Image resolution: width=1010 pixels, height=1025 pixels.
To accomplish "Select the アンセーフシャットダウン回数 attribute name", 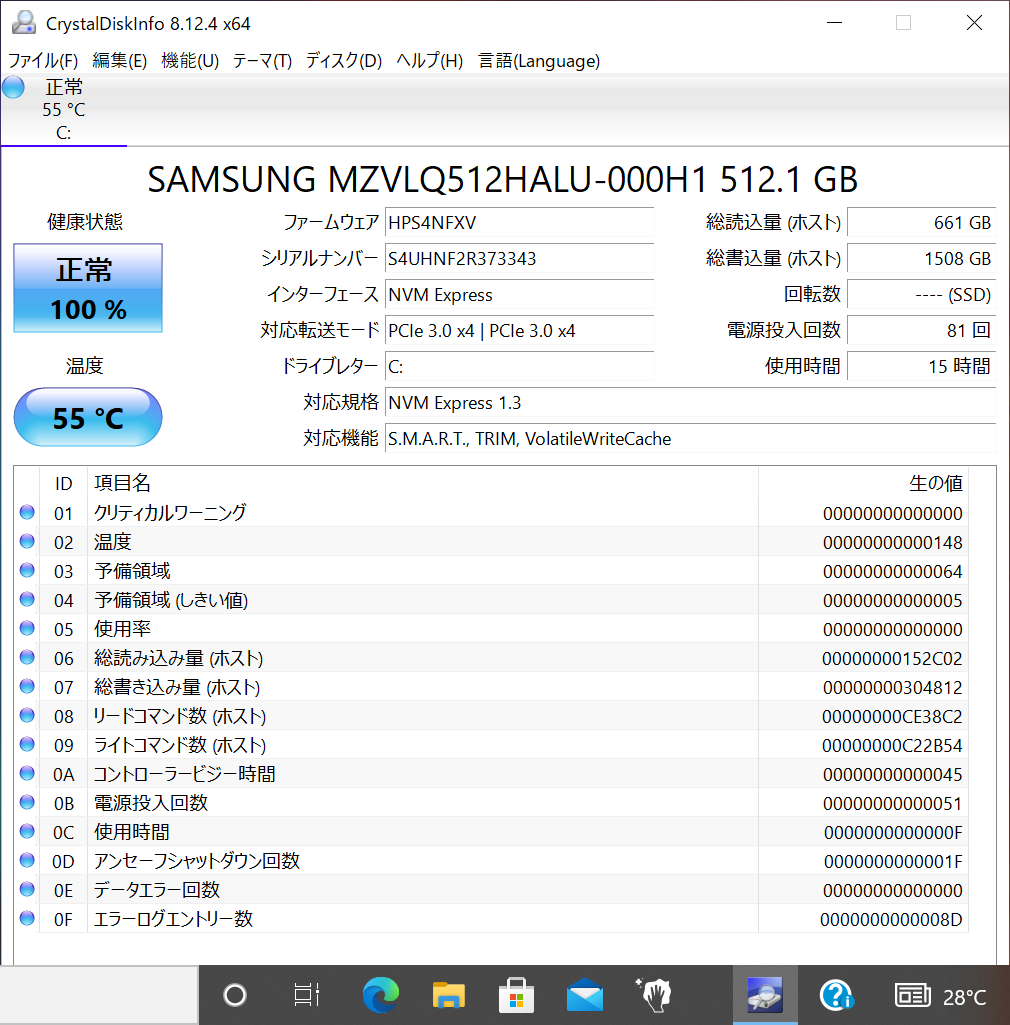I will [197, 861].
